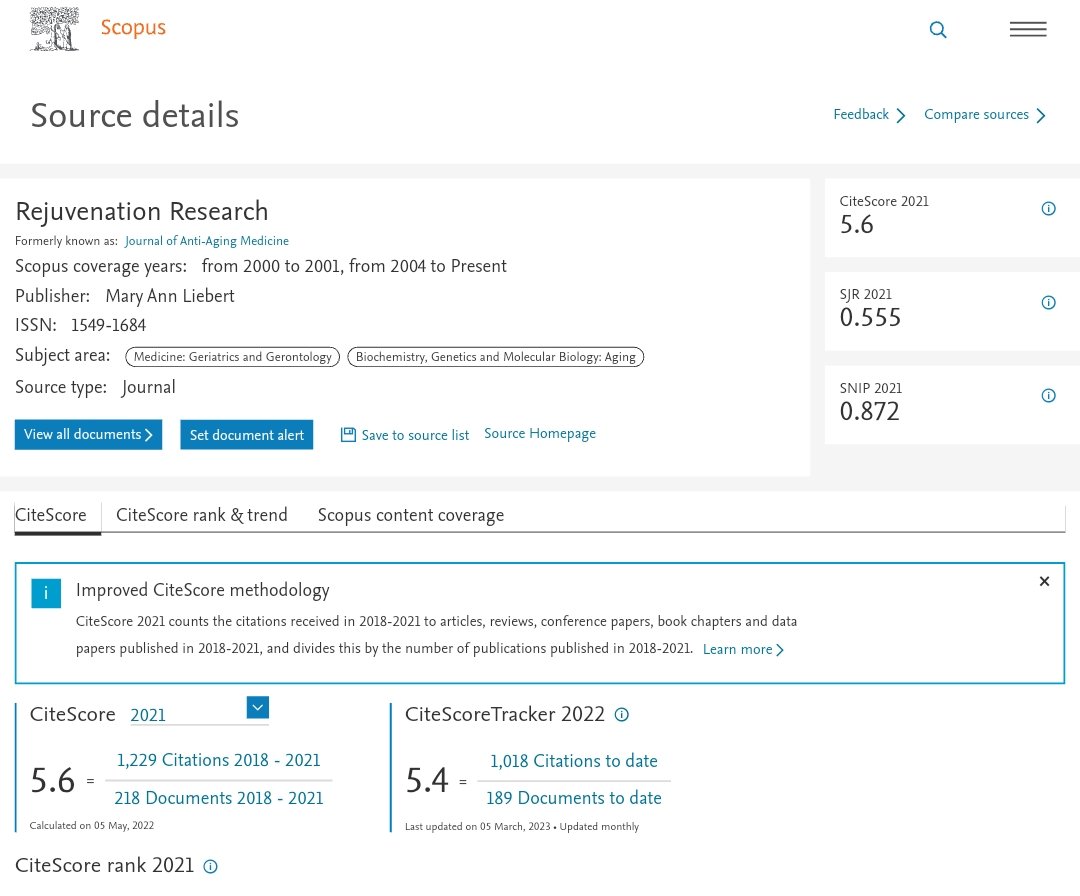Open 189 Documents to date link

pos(574,798)
